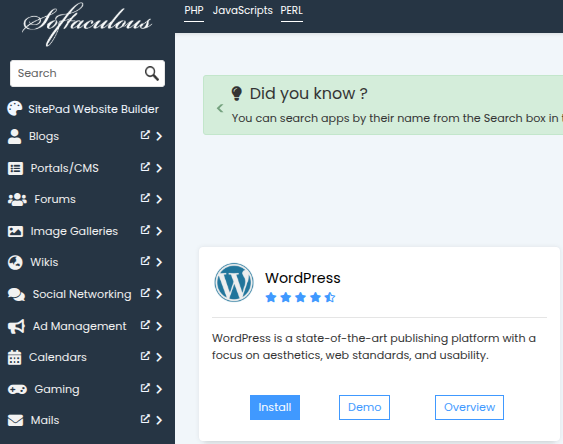The height and width of the screenshot is (444, 563).
Task: Select Mails category label
Action: 45,420
